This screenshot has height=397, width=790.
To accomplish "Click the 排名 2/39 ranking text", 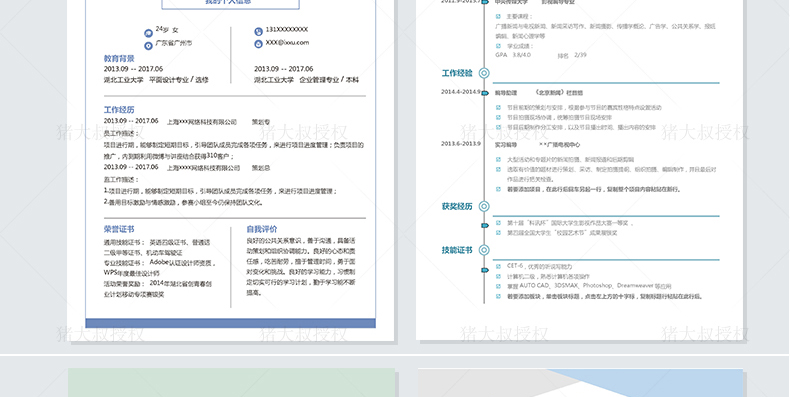I will coord(572,55).
